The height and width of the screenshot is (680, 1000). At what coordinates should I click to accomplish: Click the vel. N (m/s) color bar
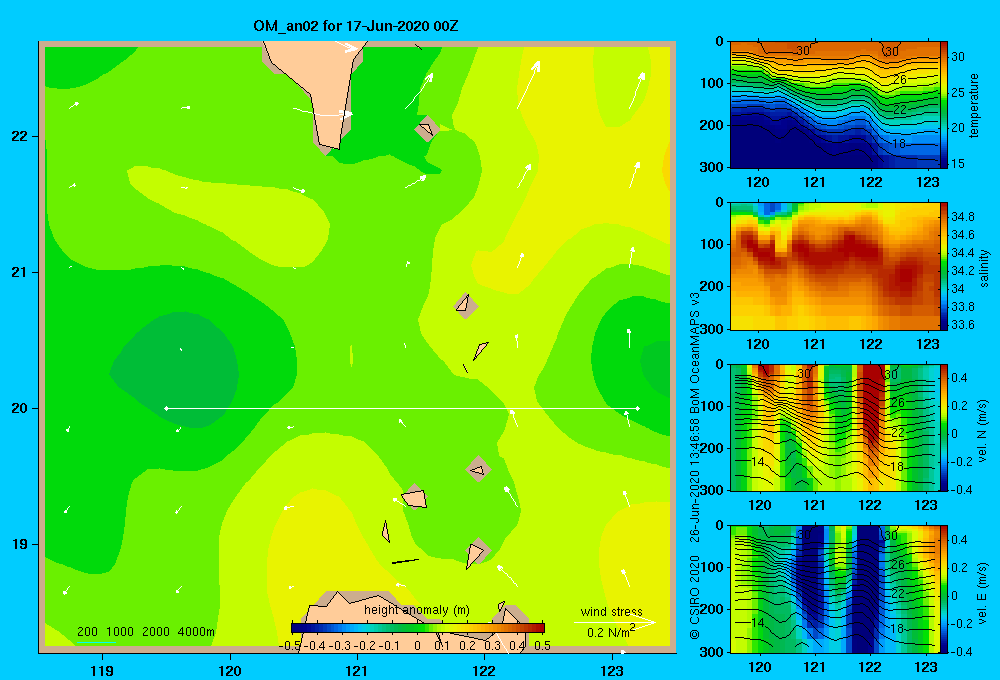click(944, 427)
